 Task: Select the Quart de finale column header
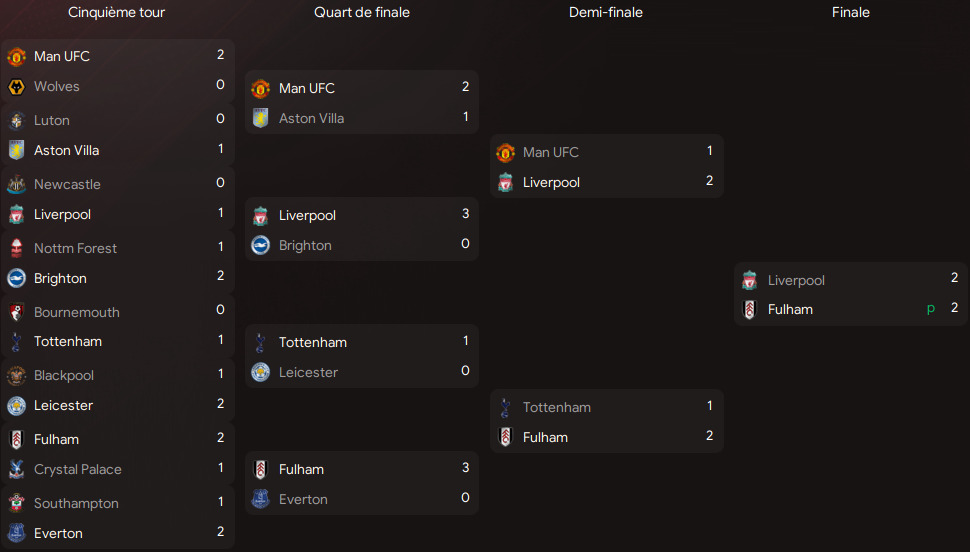coord(362,13)
